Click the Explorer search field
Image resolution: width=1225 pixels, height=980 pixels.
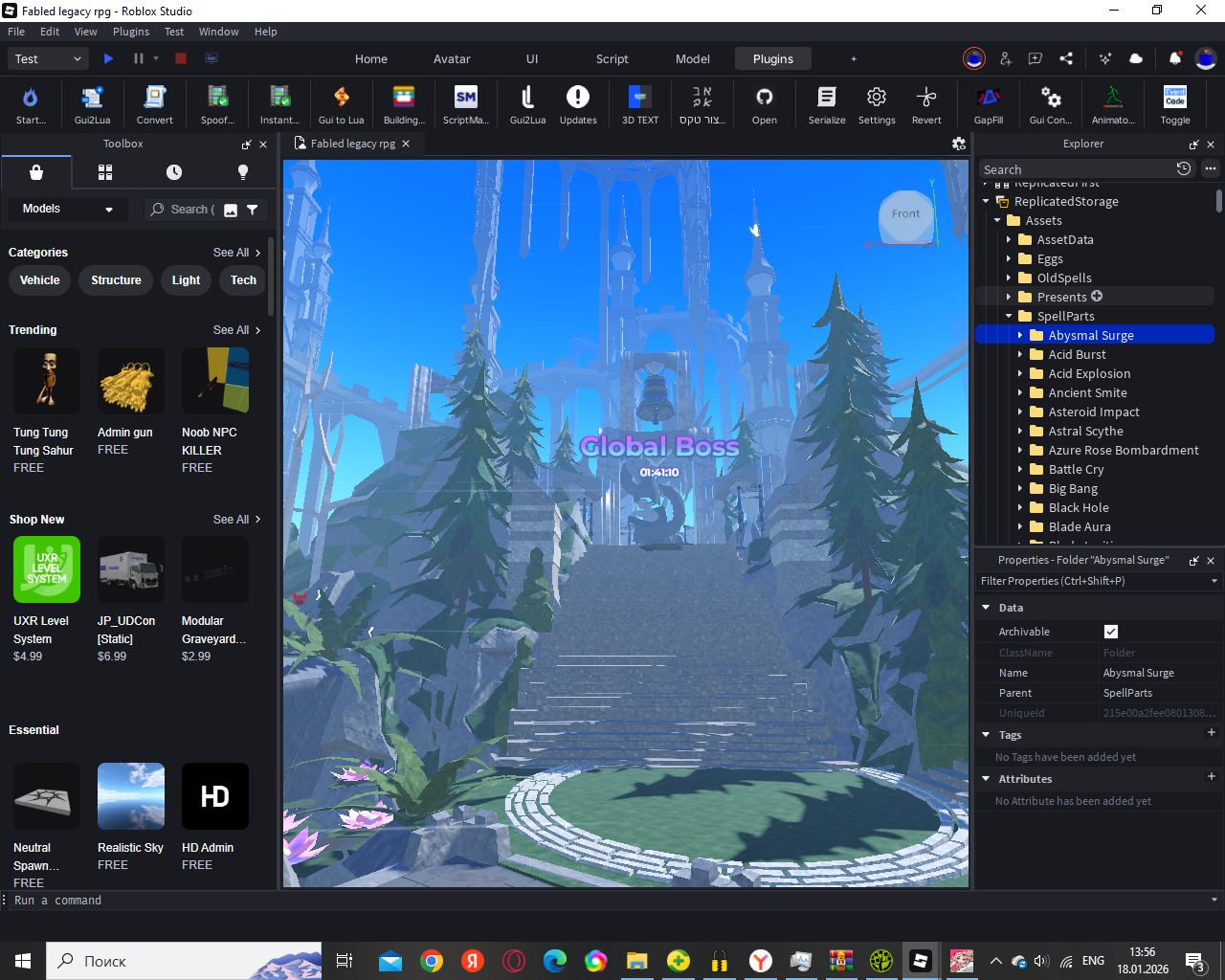point(1076,169)
